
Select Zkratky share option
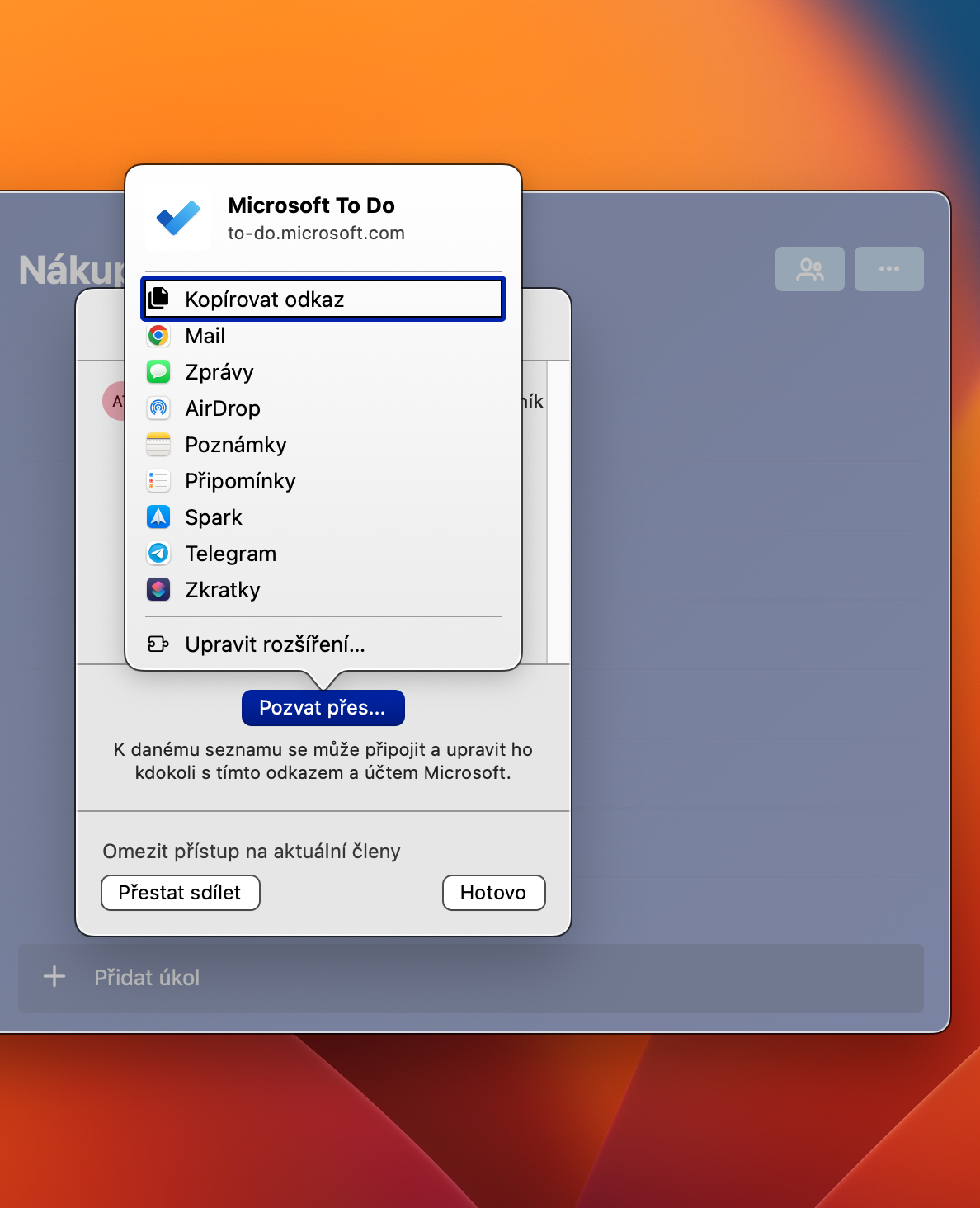tap(323, 590)
